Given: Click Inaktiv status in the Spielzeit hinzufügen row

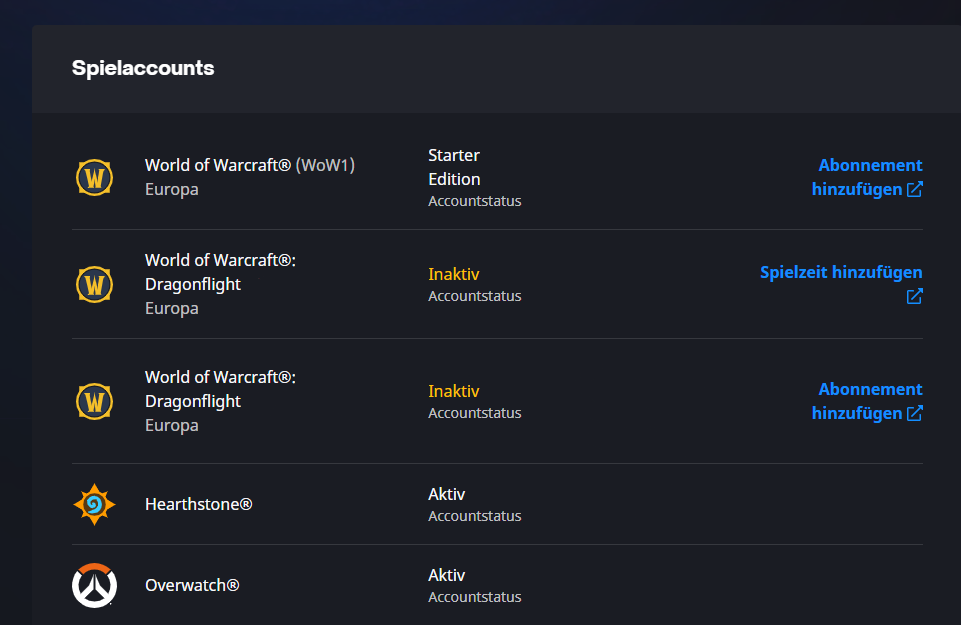Looking at the screenshot, I should [454, 274].
